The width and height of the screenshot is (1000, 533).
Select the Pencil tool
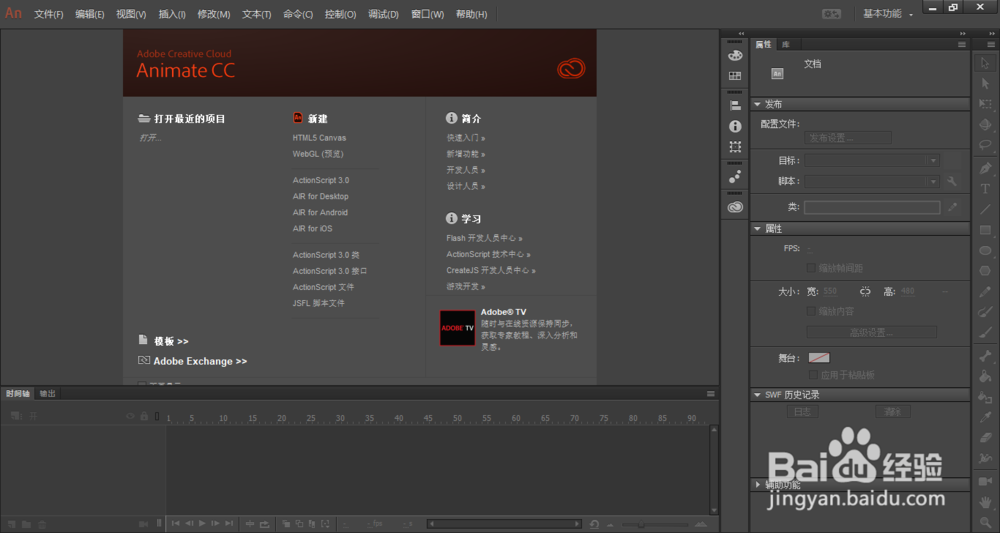coord(985,291)
